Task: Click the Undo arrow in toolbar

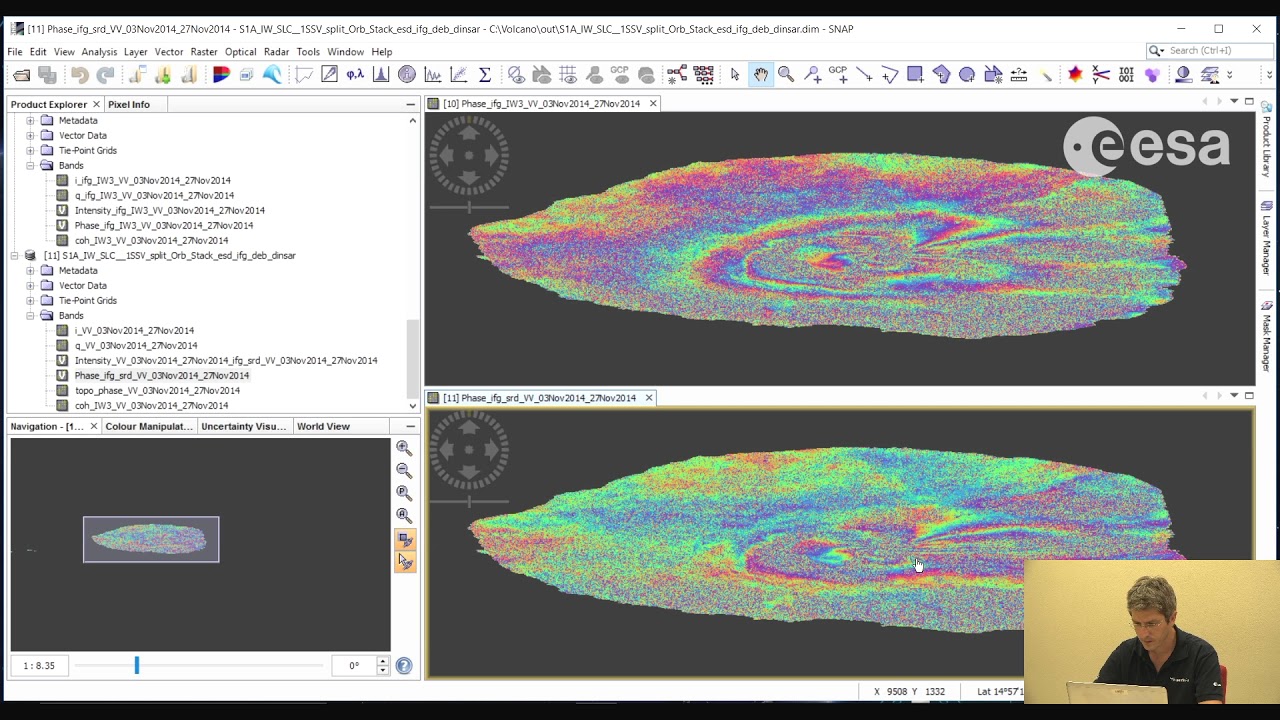Action: (80, 75)
